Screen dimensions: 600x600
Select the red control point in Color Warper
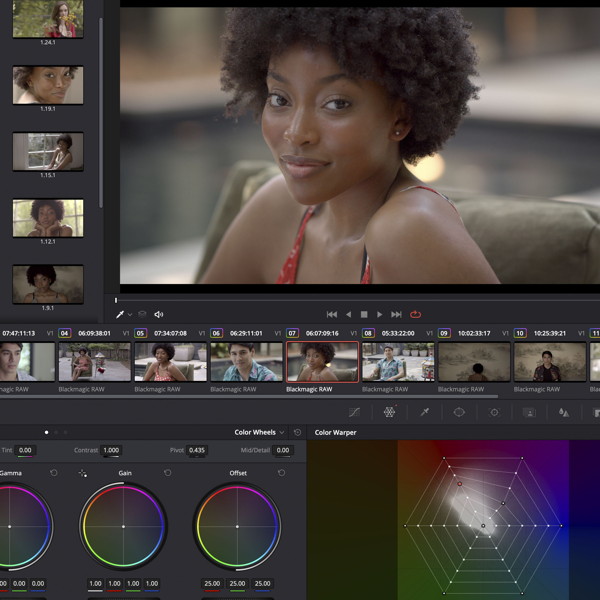click(460, 484)
